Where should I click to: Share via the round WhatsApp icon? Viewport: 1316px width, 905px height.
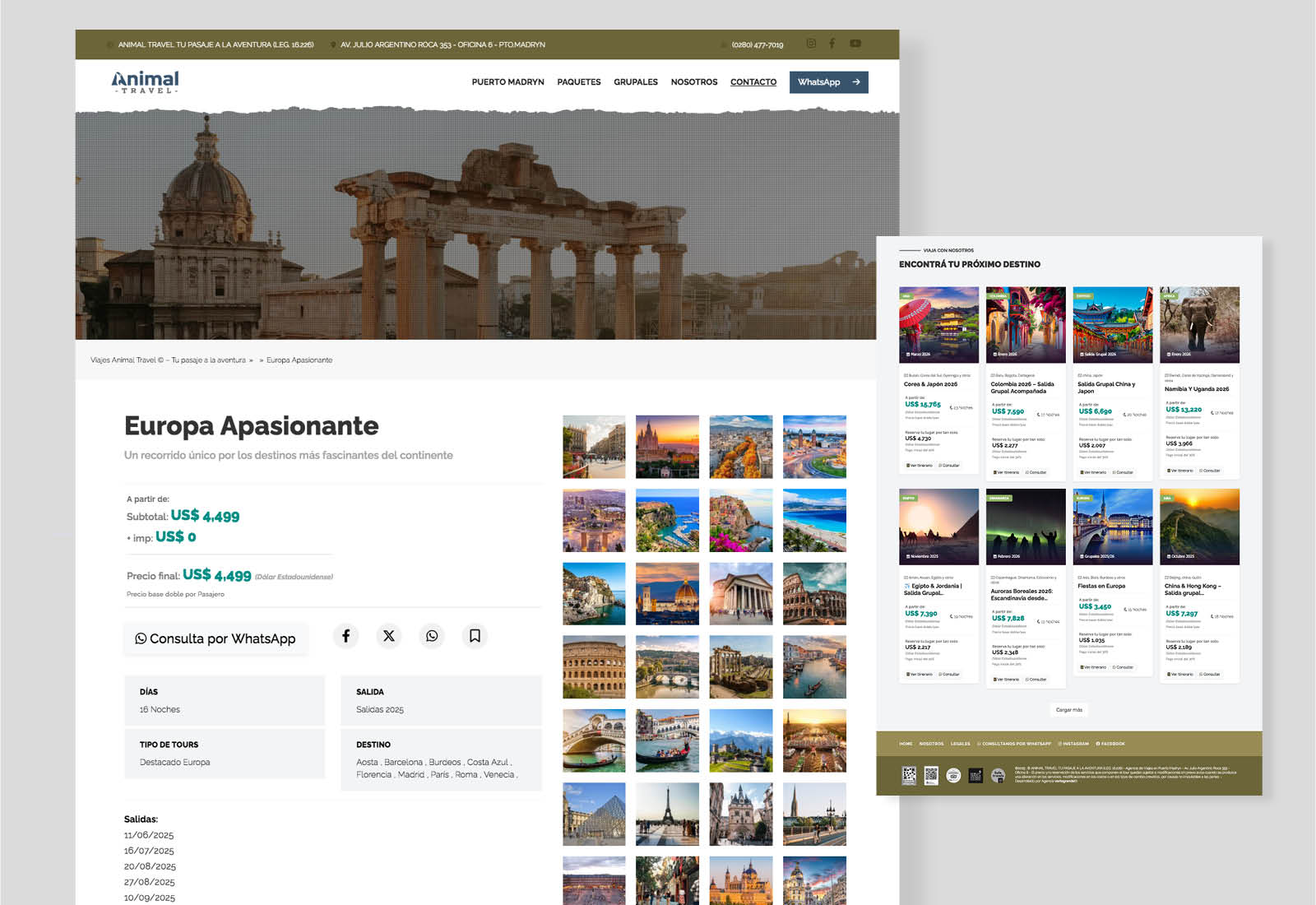point(432,636)
